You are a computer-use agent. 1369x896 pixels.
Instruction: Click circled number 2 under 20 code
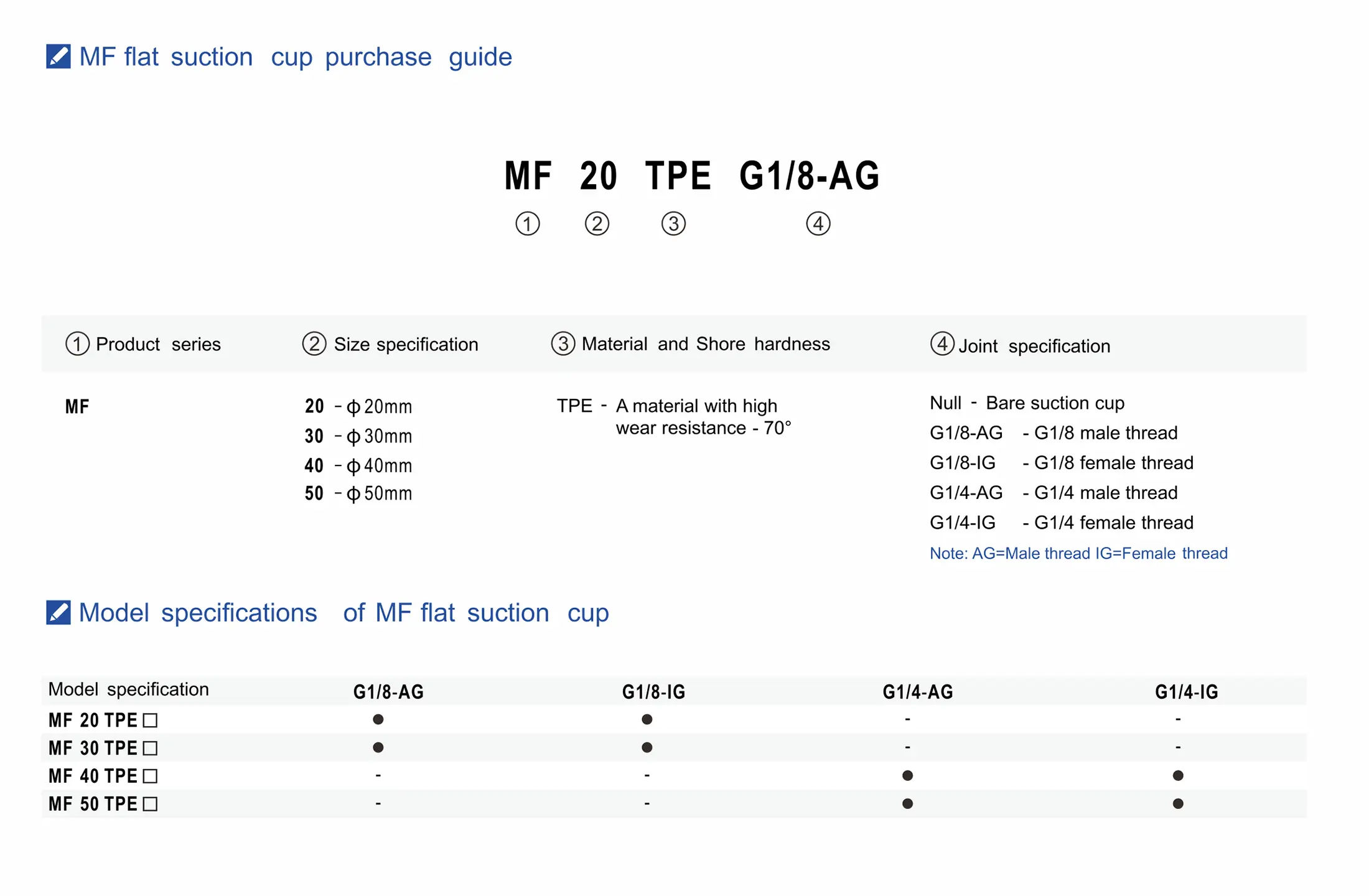click(x=597, y=223)
